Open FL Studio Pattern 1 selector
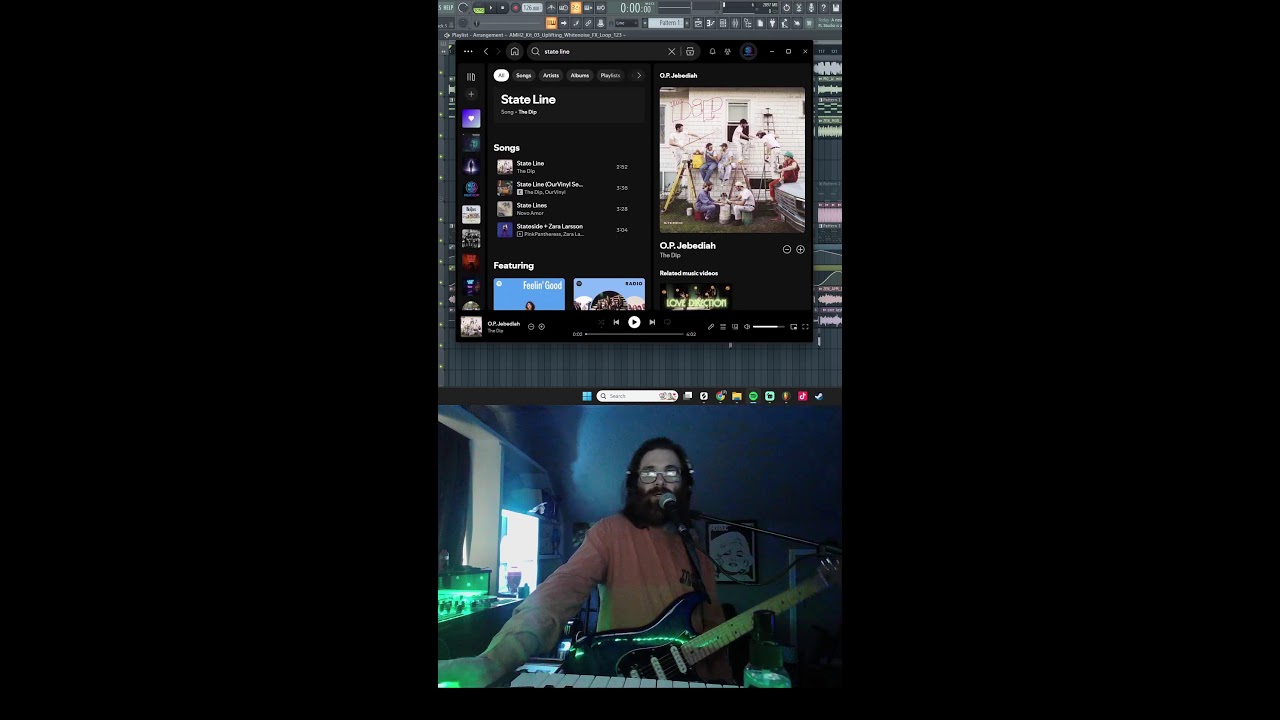 tap(667, 23)
